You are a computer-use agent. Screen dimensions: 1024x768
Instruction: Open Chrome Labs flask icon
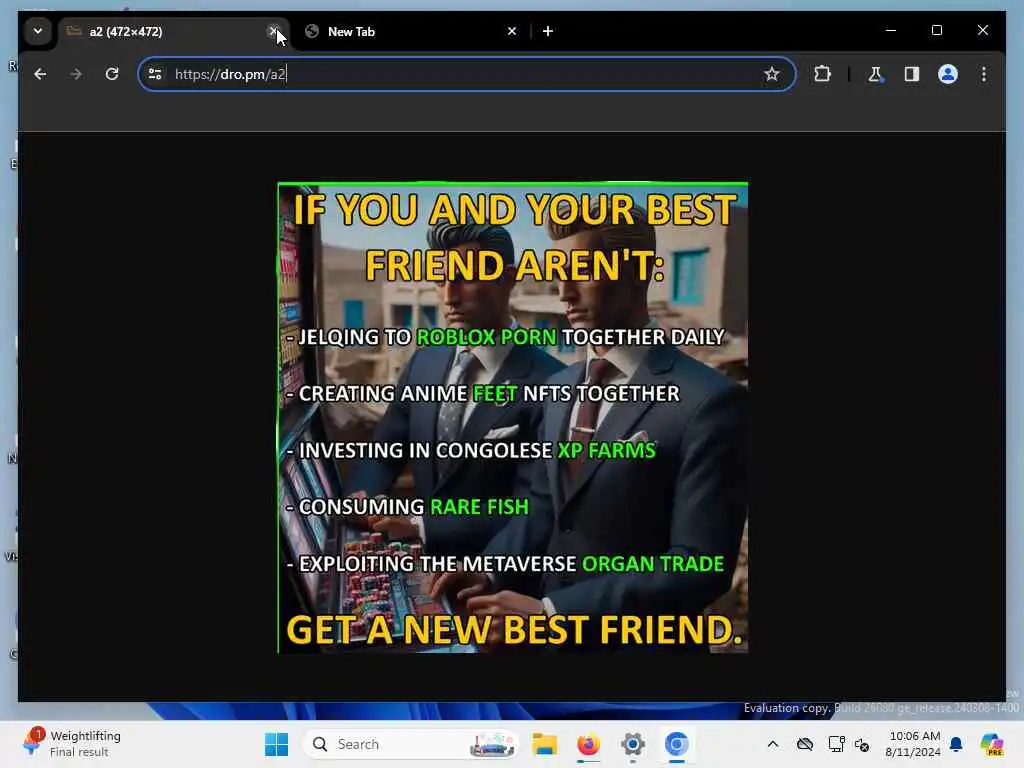[x=875, y=74]
